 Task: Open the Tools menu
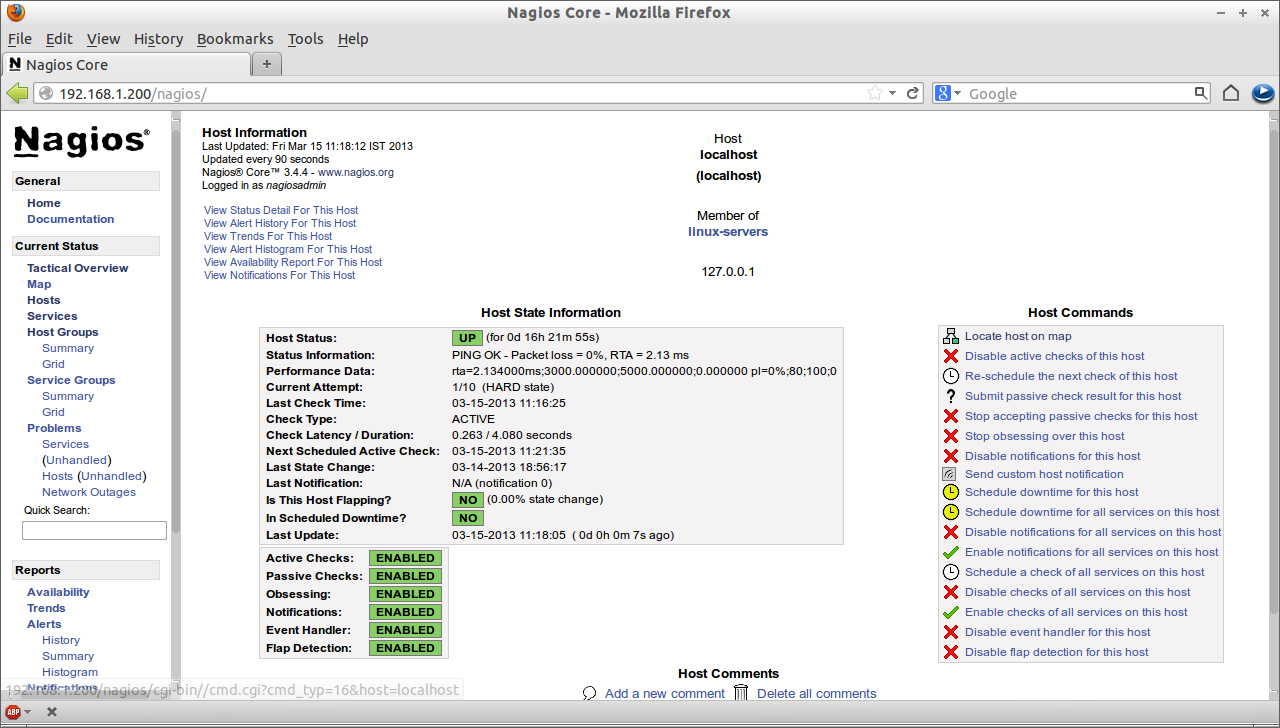pyautogui.click(x=305, y=39)
